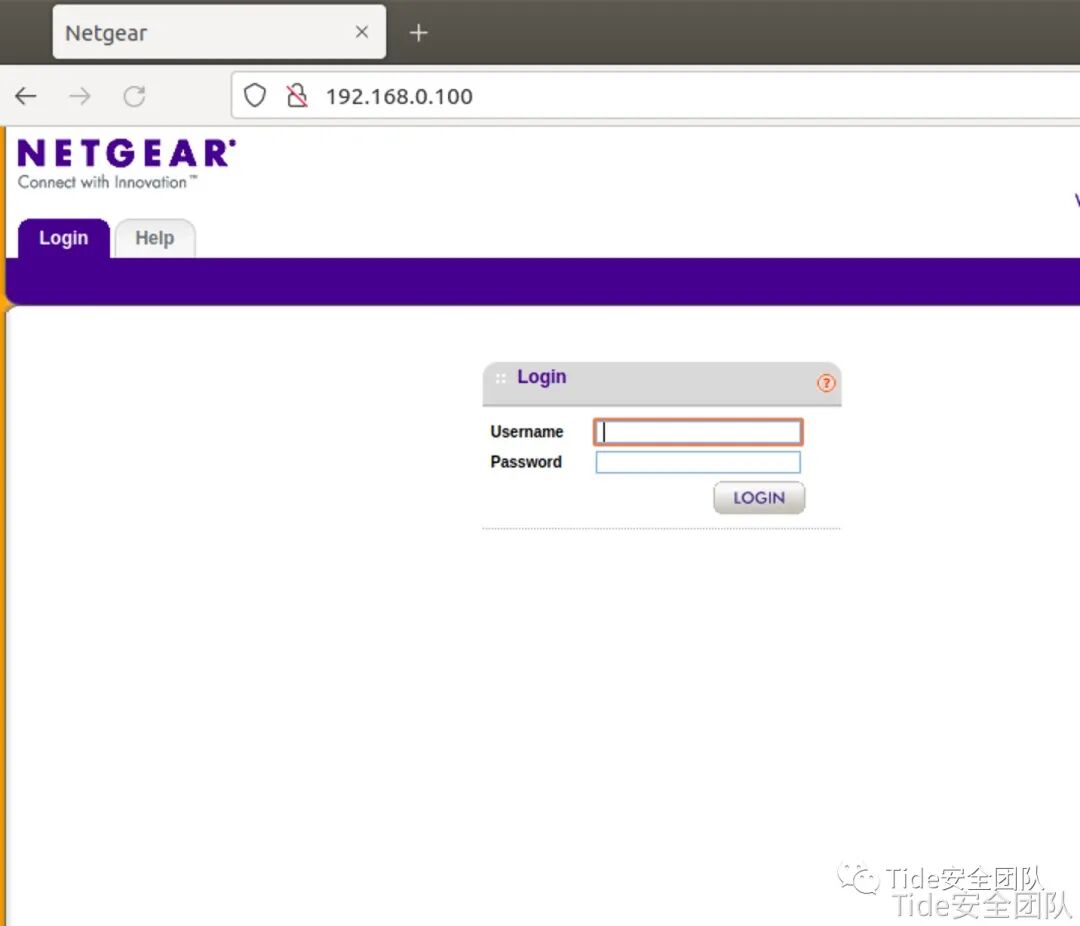The width and height of the screenshot is (1080, 926).
Task: Select the Netgear browser tab
Action: [x=219, y=32]
